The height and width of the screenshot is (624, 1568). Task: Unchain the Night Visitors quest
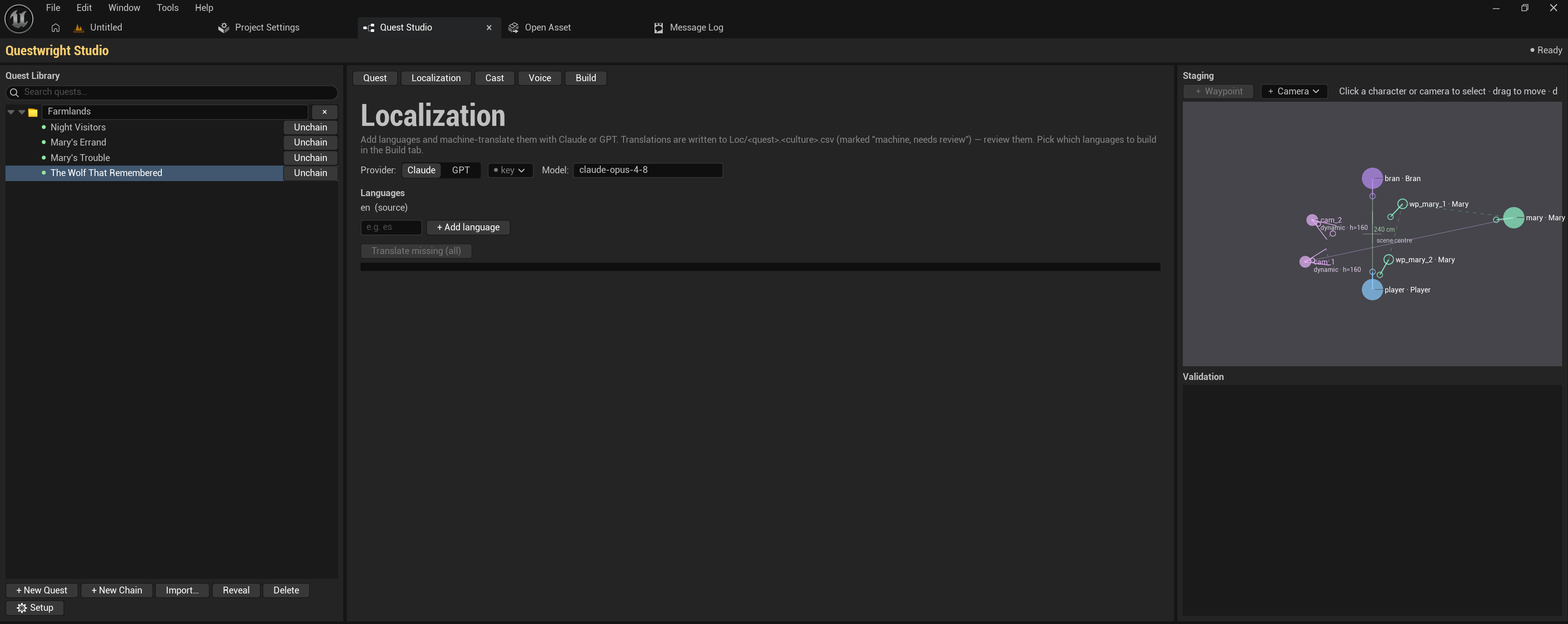[310, 127]
